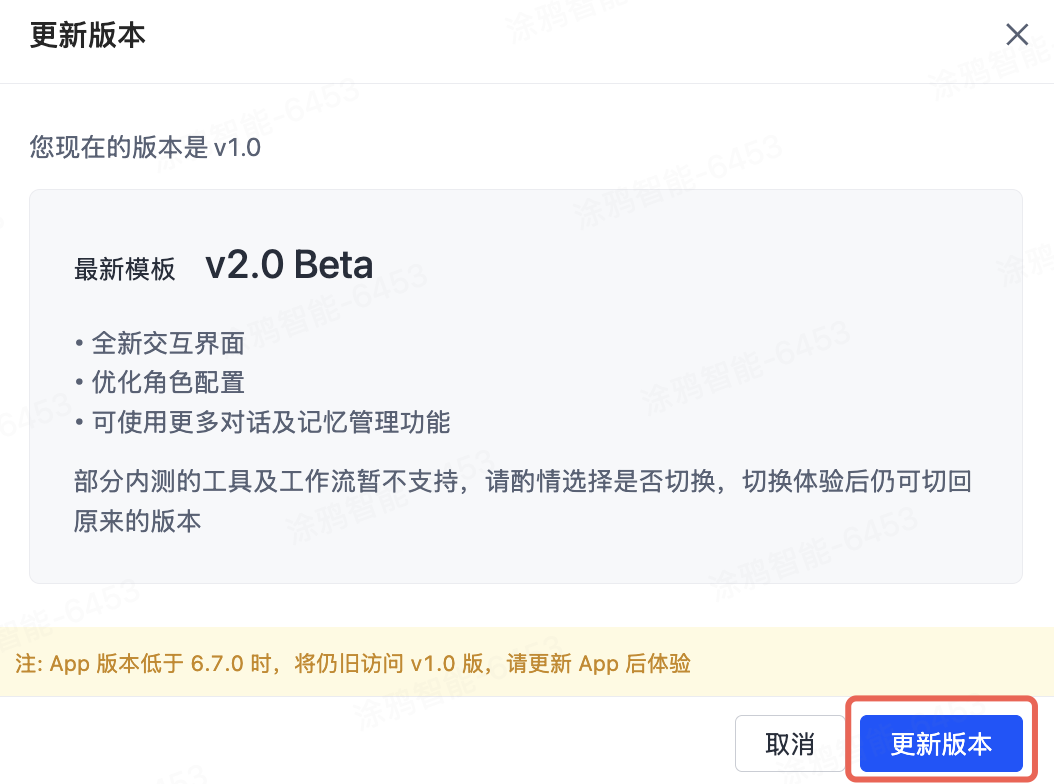Screen dimensions: 1054x784
Task: Close the 更新版本 dialog with the X icon
Action: point(1017,35)
